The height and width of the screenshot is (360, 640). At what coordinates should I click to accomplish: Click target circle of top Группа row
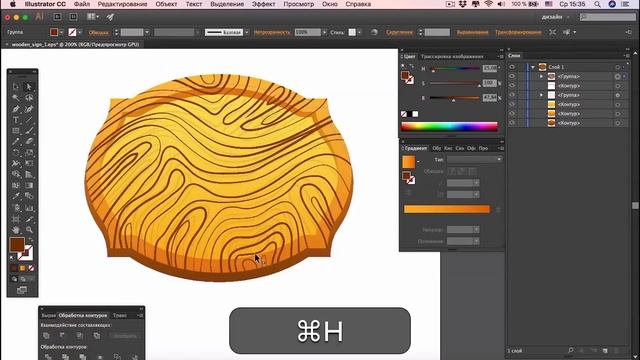click(x=618, y=76)
